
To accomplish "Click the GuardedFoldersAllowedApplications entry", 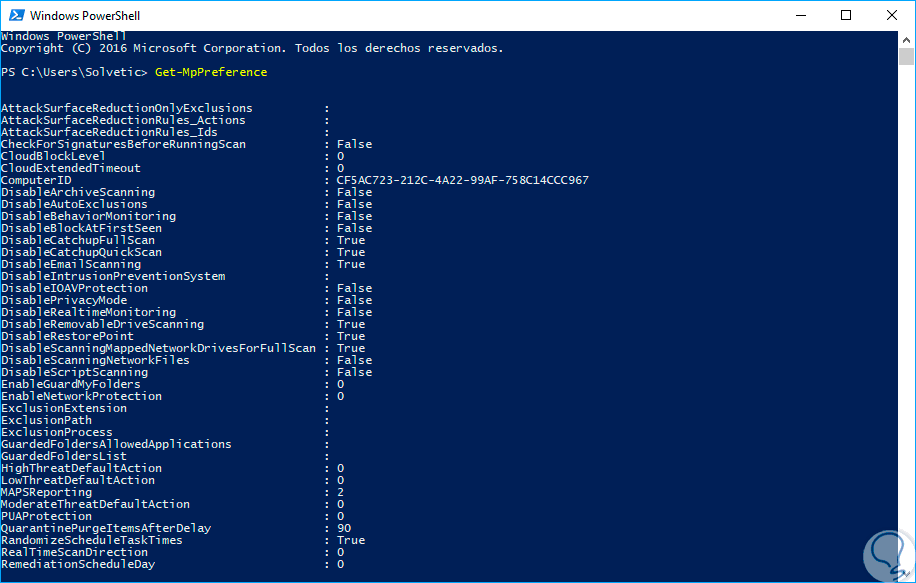I will pos(116,444).
